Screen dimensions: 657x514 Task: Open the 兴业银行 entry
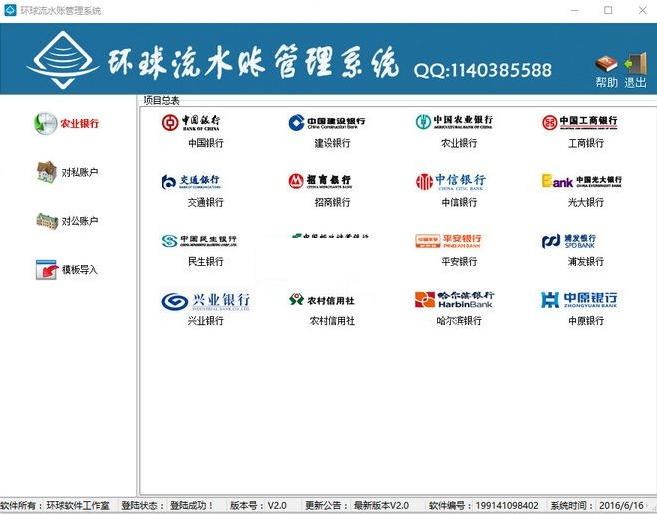tap(205, 300)
